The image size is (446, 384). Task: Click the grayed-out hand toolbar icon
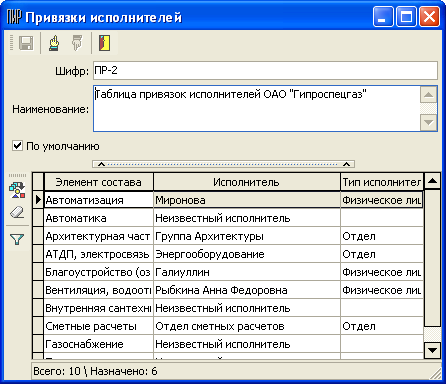77,43
